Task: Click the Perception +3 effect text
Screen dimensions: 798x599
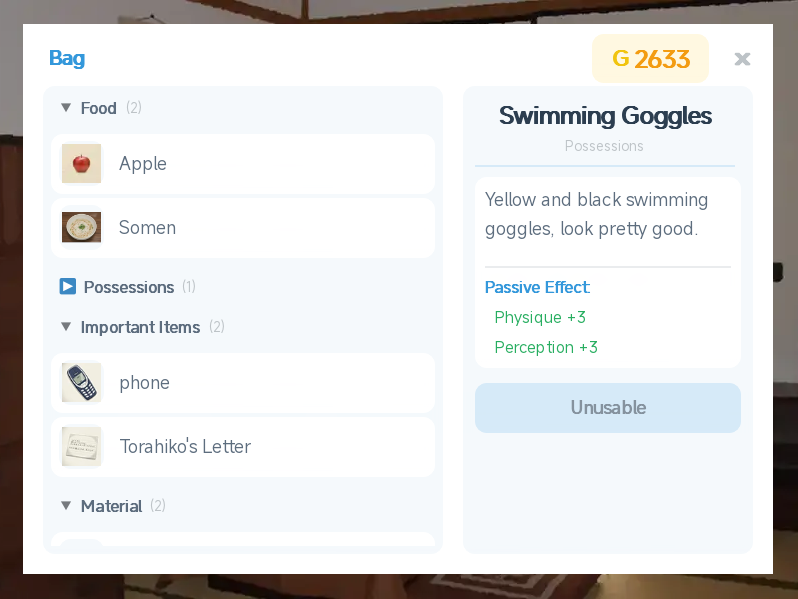Action: (x=546, y=348)
